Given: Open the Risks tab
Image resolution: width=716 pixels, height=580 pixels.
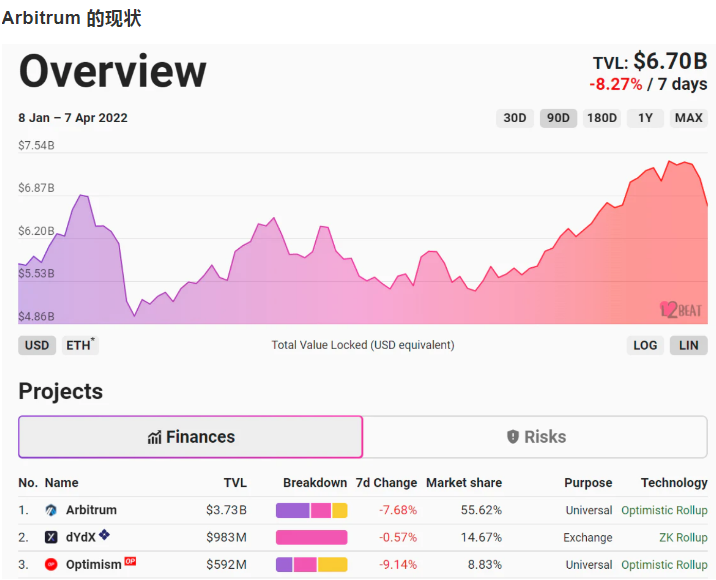Looking at the screenshot, I should click(x=535, y=437).
